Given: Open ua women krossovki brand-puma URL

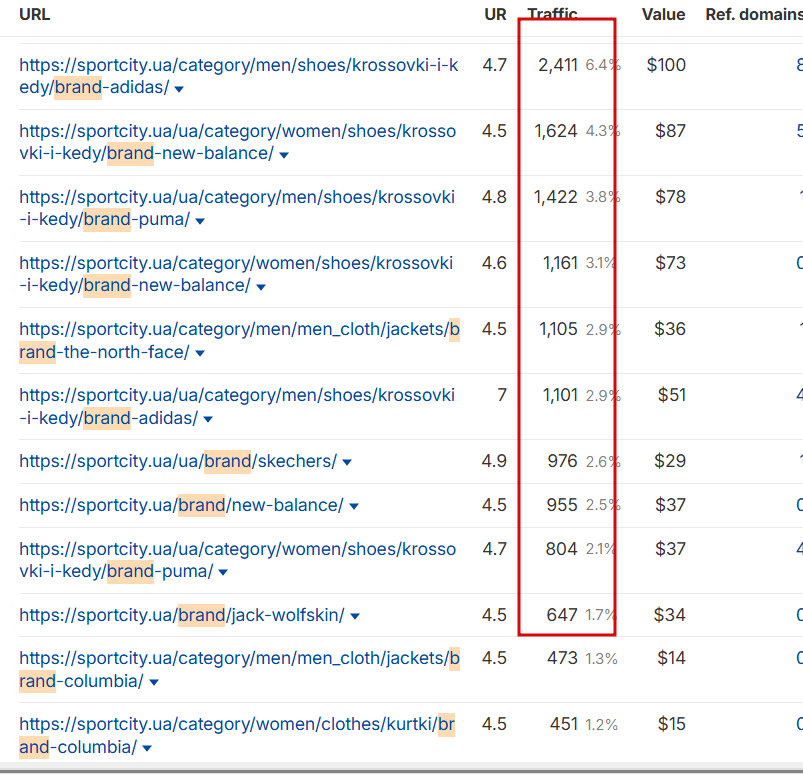Looking at the screenshot, I should pyautogui.click(x=238, y=560).
